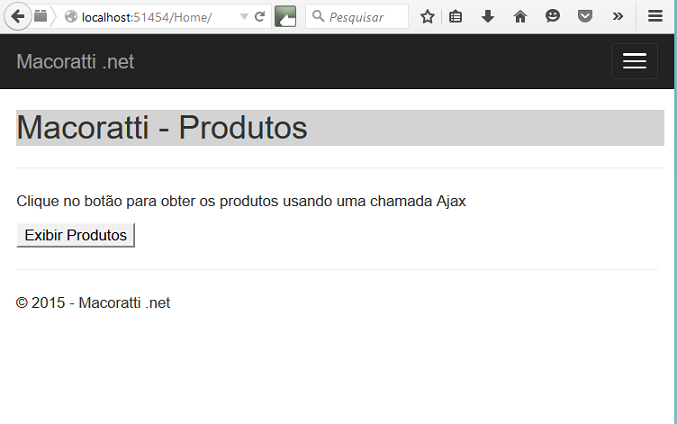677x424 pixels.
Task: Click the Pocket toolbar icon
Action: click(585, 17)
